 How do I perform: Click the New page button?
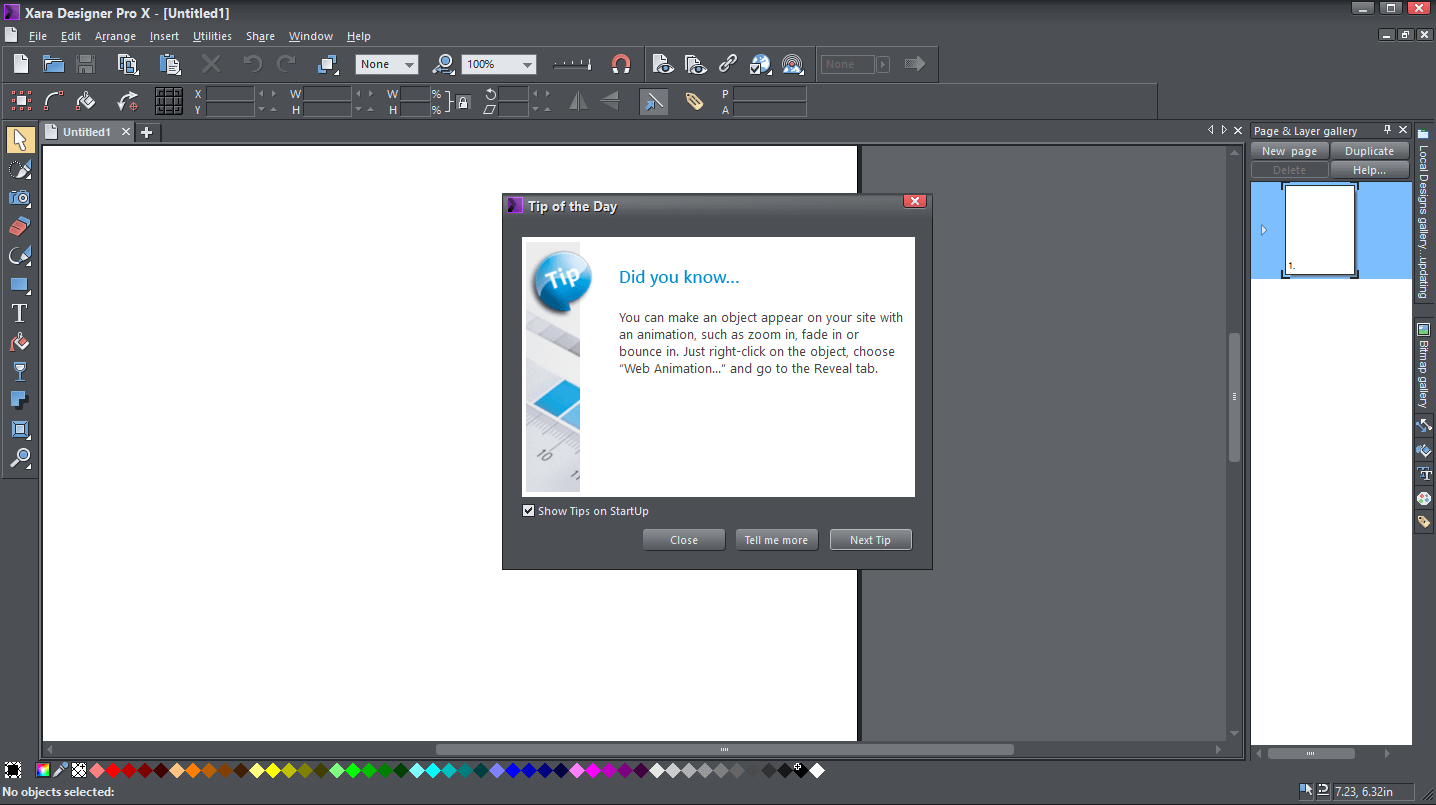click(x=1289, y=151)
